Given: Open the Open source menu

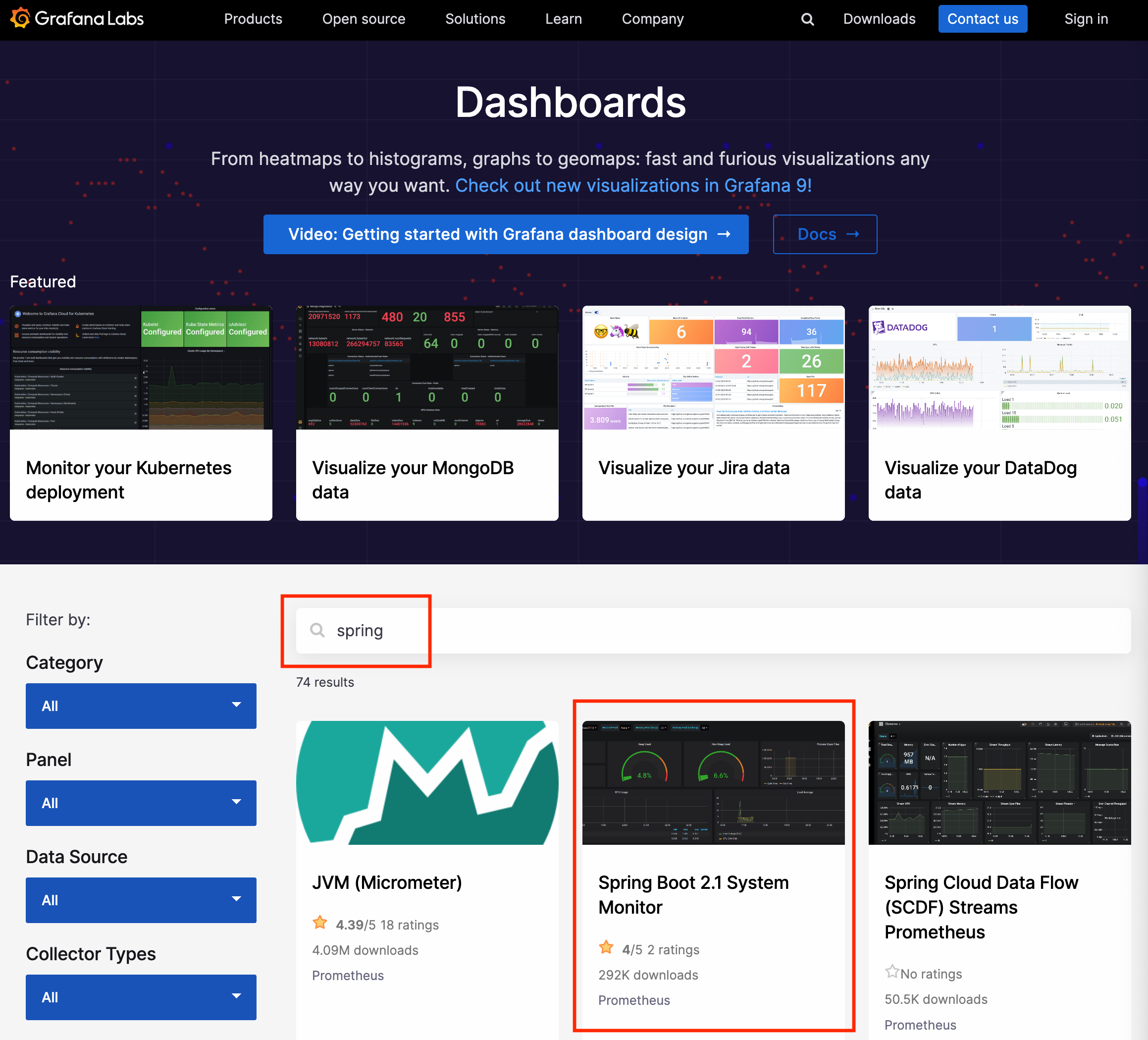Looking at the screenshot, I should (364, 19).
